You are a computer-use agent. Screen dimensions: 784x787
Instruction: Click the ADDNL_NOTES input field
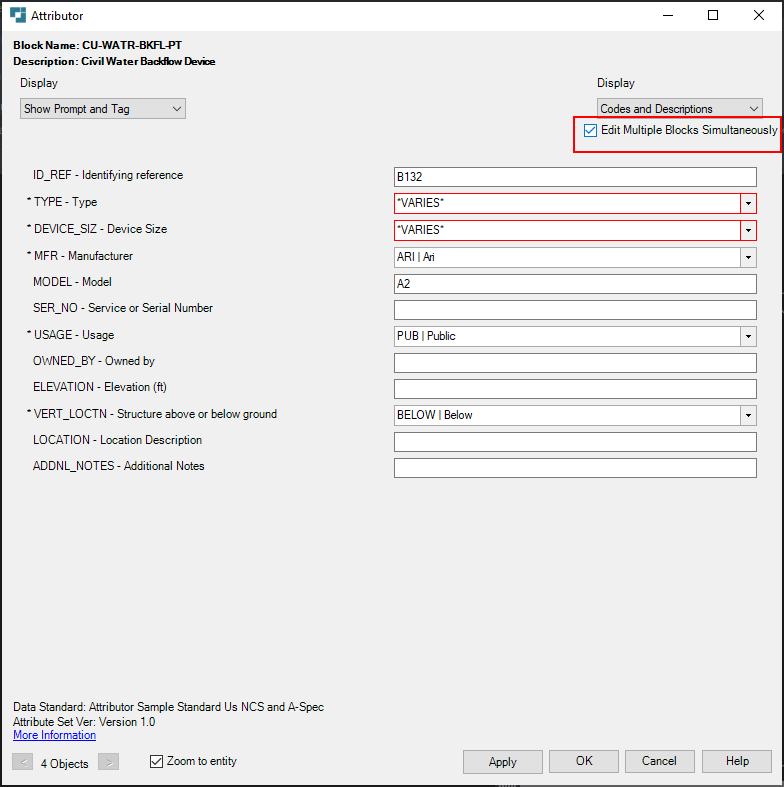coord(575,468)
